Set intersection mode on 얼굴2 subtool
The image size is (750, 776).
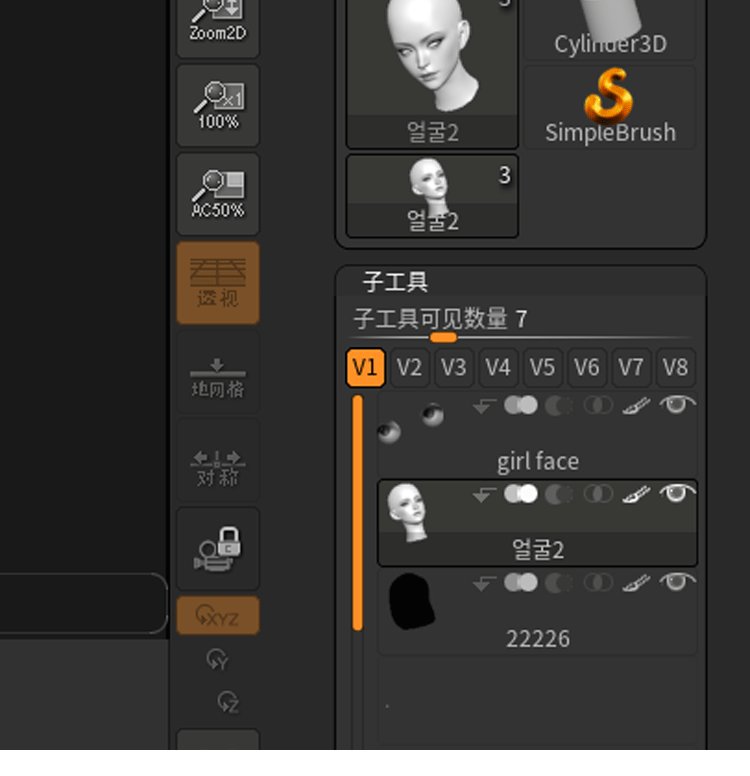click(x=598, y=494)
